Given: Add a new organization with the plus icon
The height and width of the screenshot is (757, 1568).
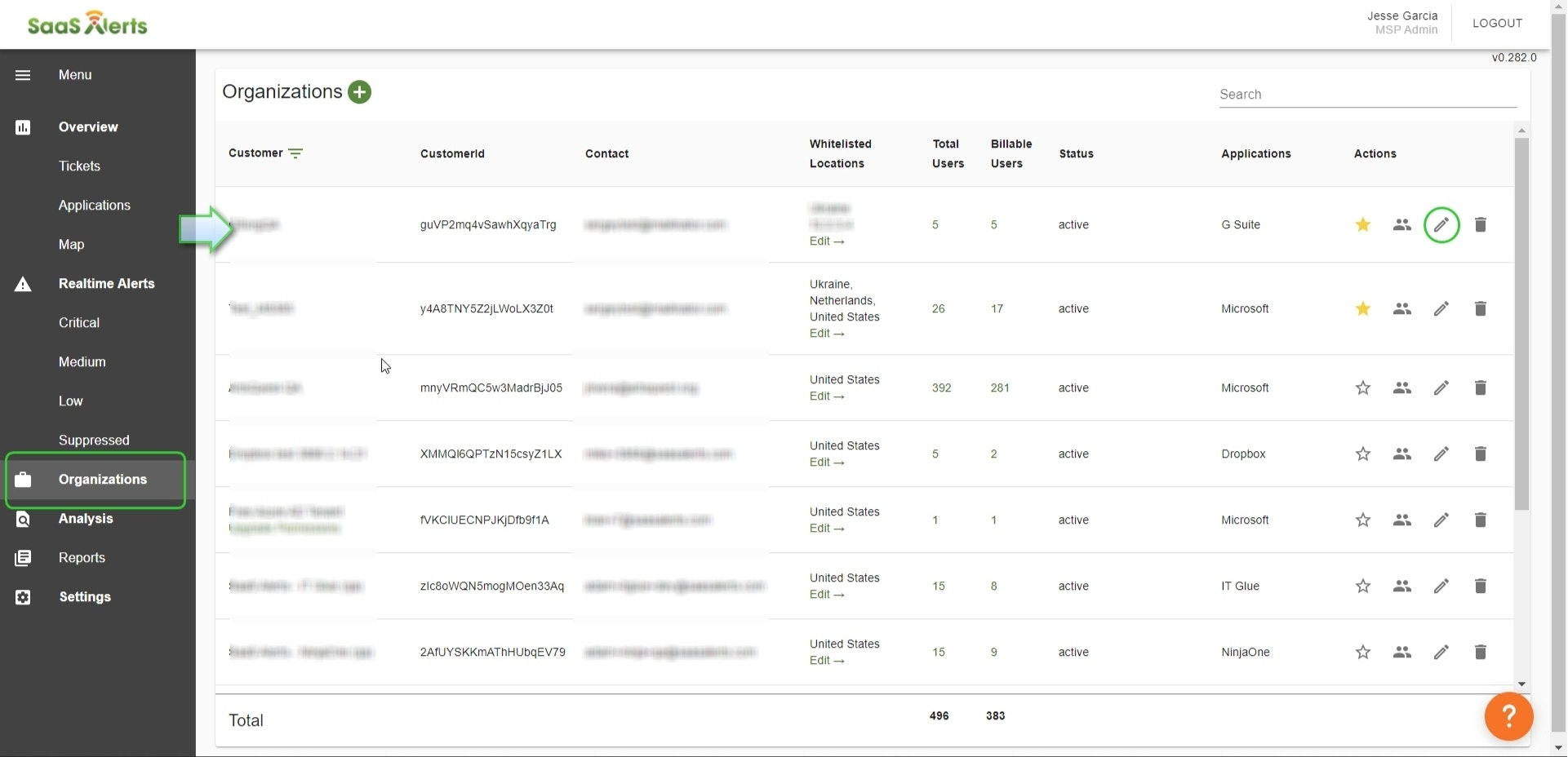Looking at the screenshot, I should coord(359,92).
